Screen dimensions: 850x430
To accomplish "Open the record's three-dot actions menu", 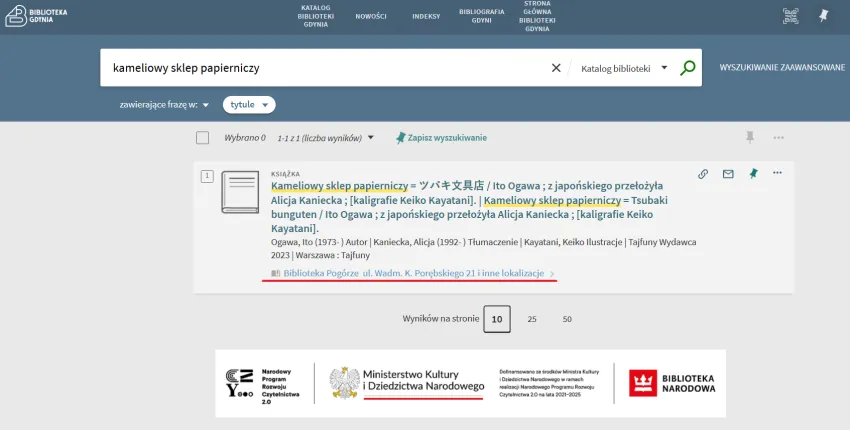I will point(778,173).
